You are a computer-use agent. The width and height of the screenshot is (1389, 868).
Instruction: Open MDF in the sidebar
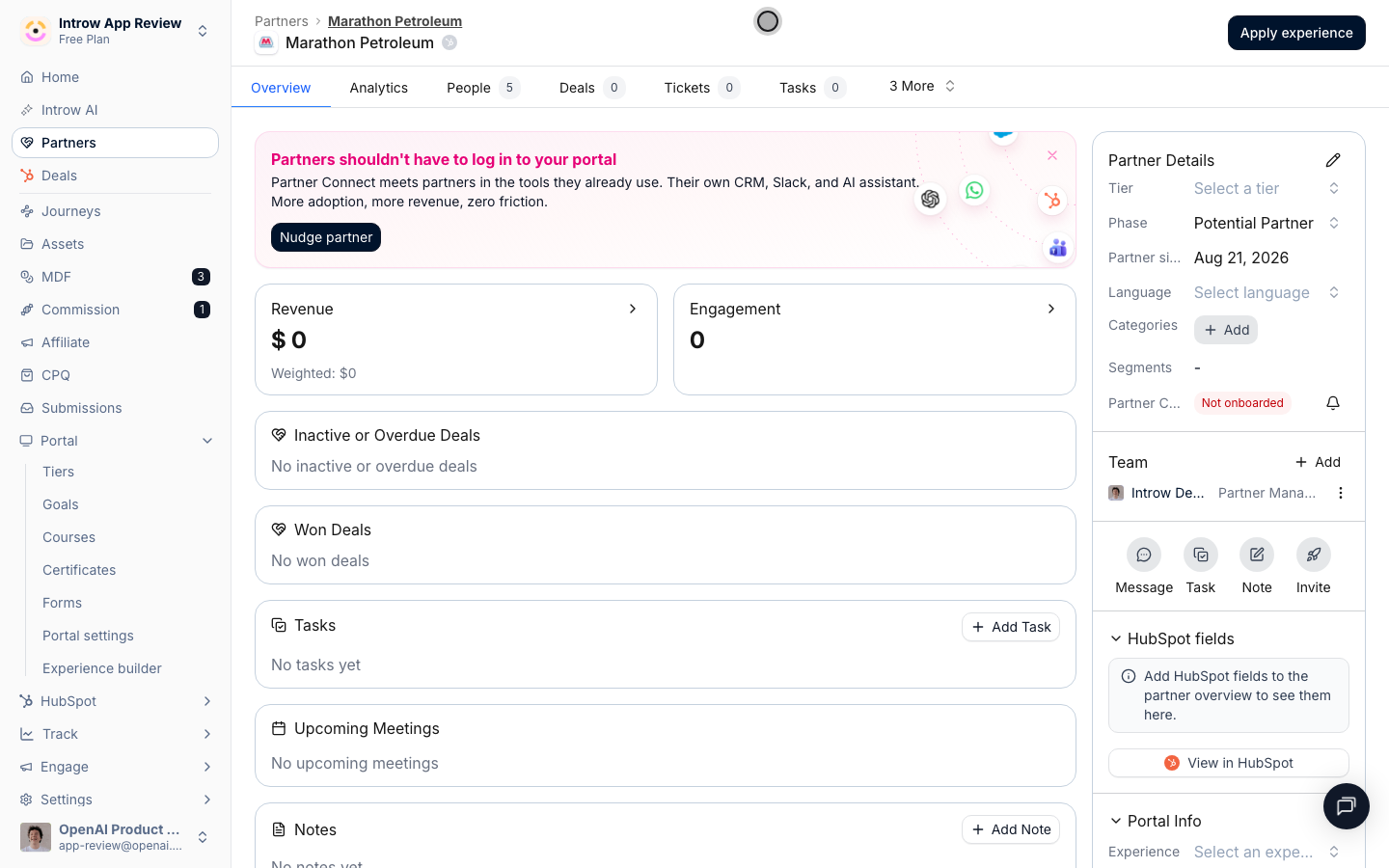coord(115,277)
